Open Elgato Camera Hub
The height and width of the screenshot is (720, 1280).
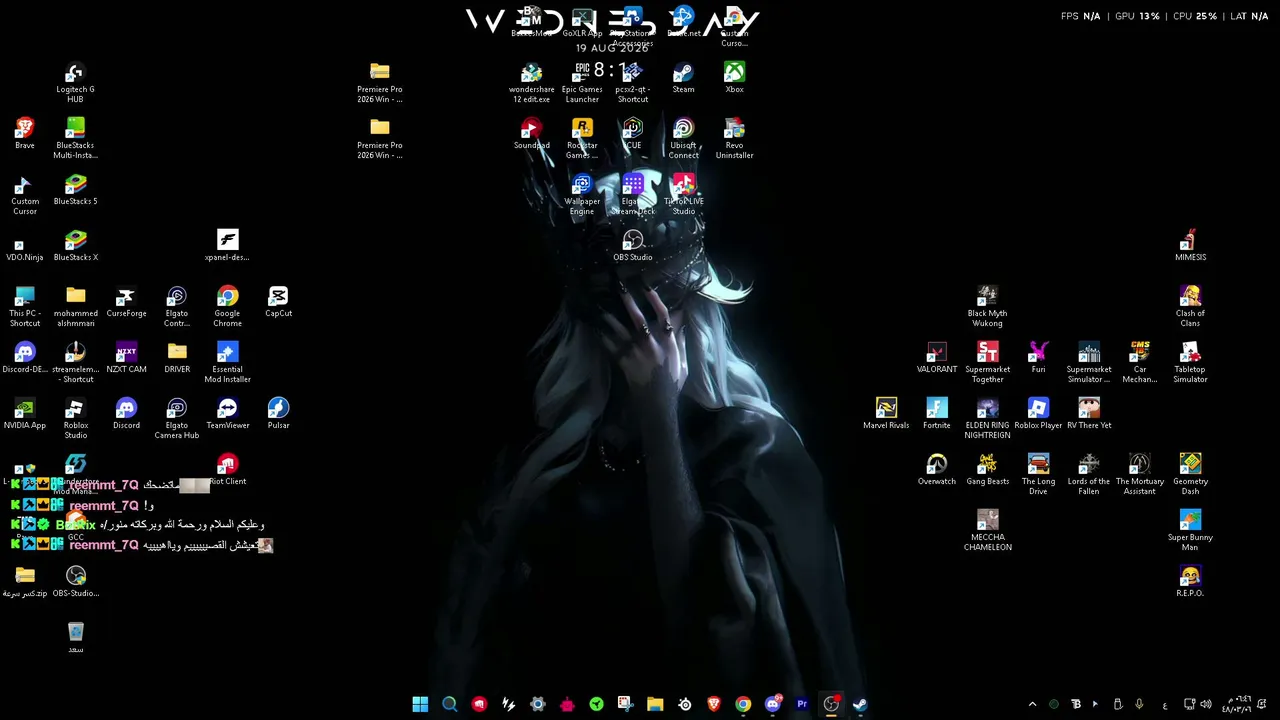(x=177, y=419)
